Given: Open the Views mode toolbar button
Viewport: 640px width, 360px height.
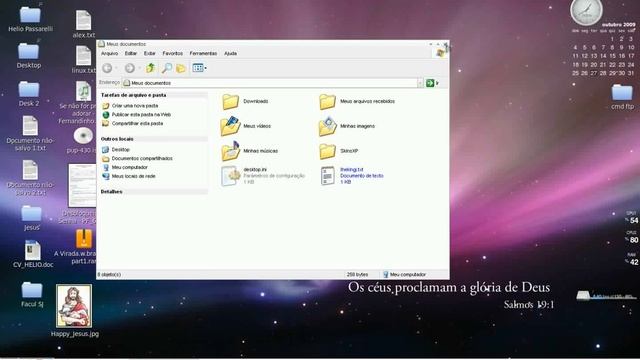Looking at the screenshot, I should tap(199, 68).
